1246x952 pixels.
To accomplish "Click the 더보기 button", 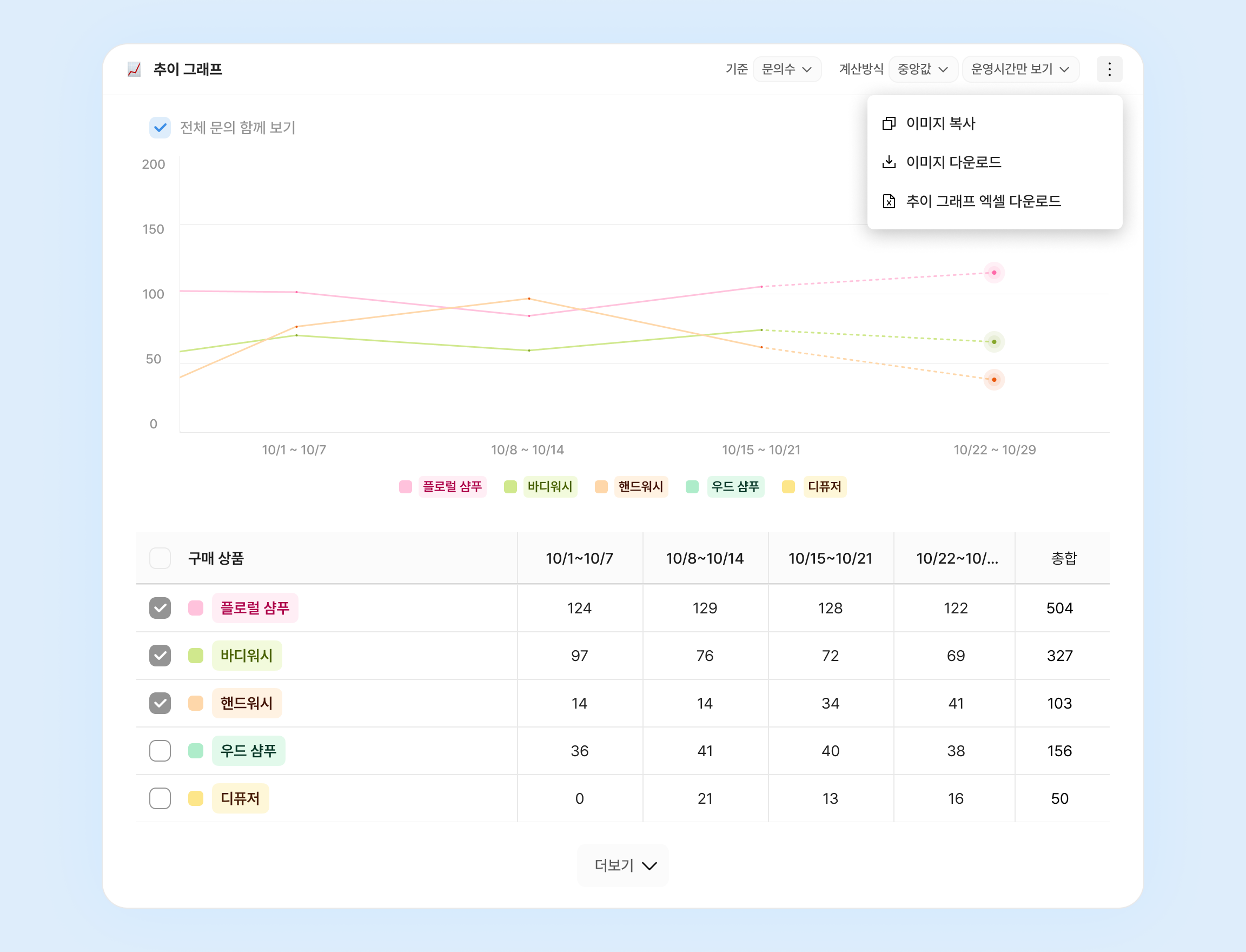I will (x=622, y=865).
